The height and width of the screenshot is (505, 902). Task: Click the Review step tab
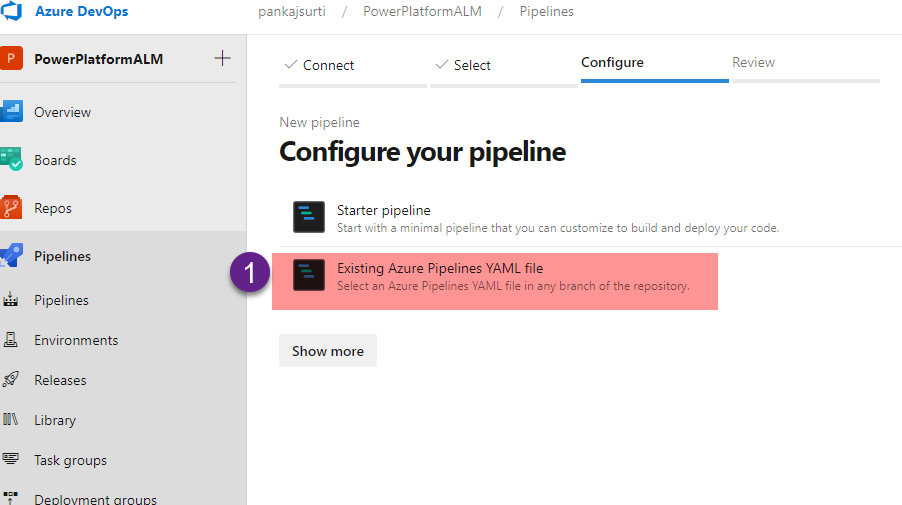tap(753, 62)
